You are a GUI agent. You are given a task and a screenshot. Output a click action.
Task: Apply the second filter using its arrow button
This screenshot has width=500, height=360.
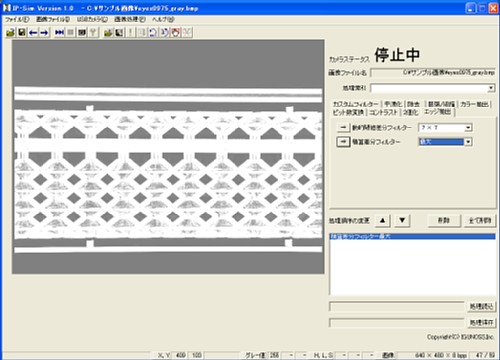point(343,142)
